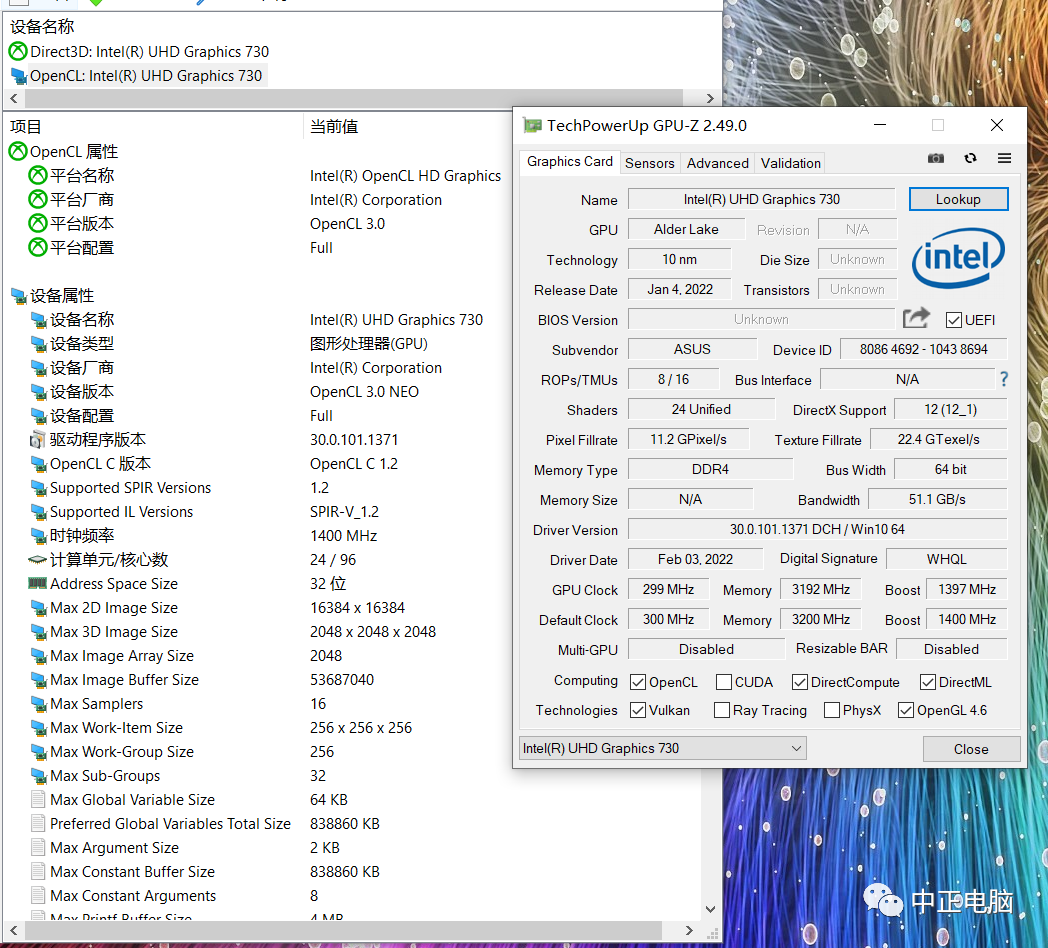This screenshot has height=948, width=1048.
Task: Click the GPU Name field
Action: click(x=761, y=199)
